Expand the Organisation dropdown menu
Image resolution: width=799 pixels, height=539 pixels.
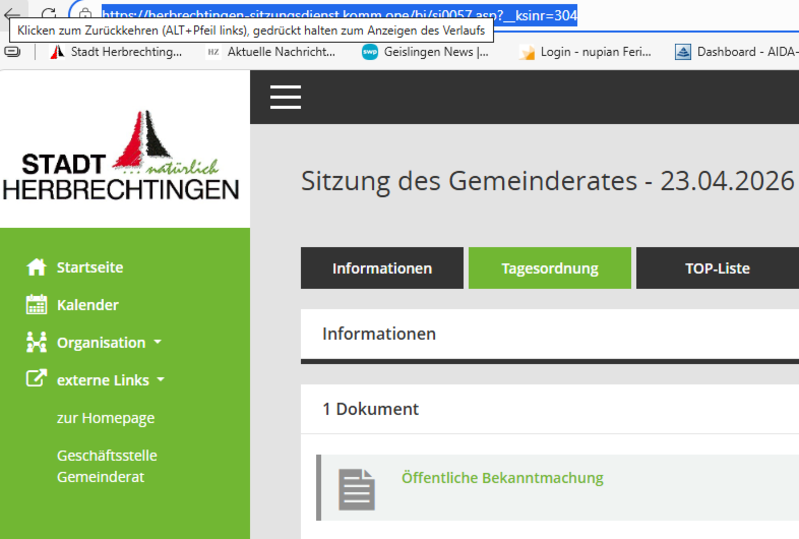click(x=110, y=342)
